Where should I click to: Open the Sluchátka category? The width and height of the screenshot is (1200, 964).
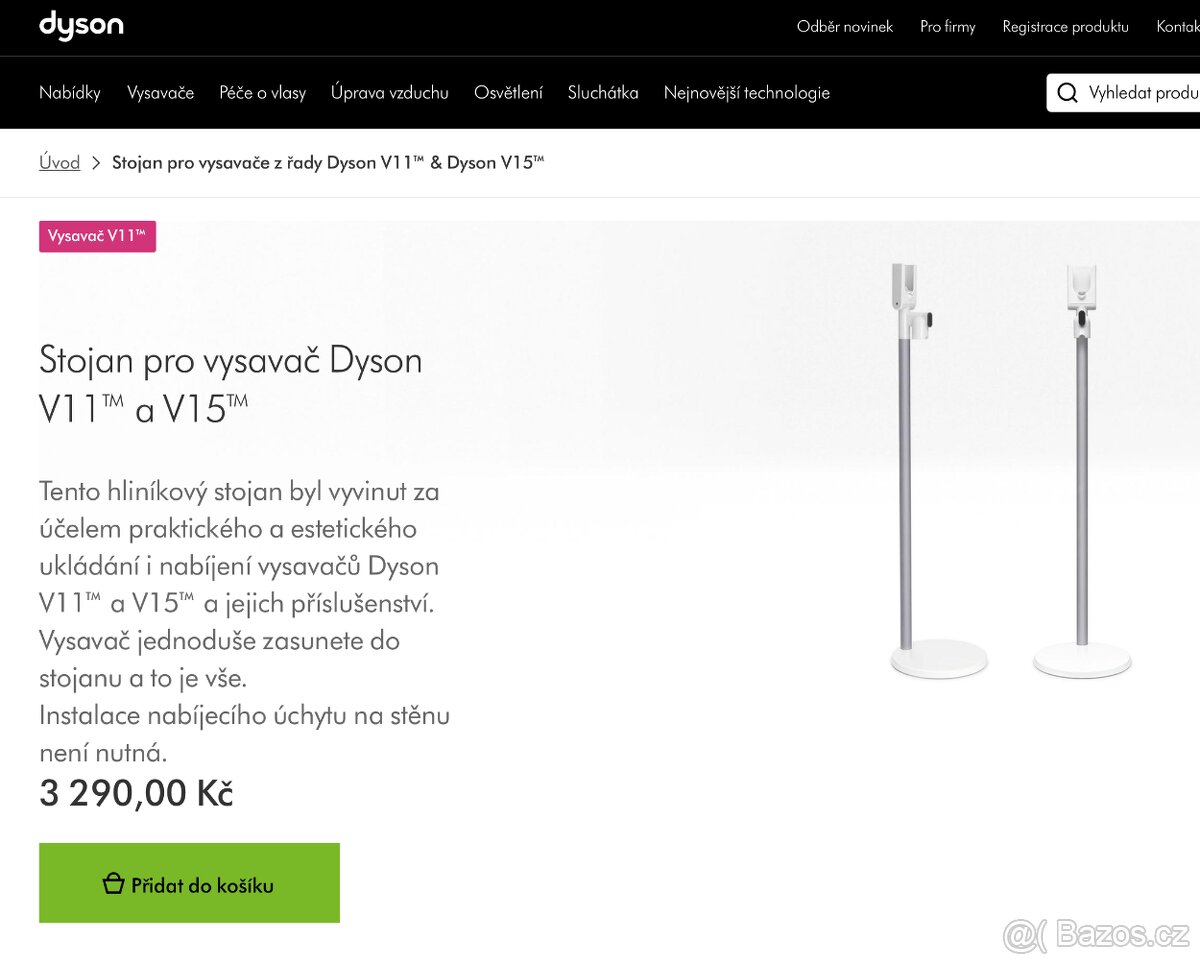602,92
